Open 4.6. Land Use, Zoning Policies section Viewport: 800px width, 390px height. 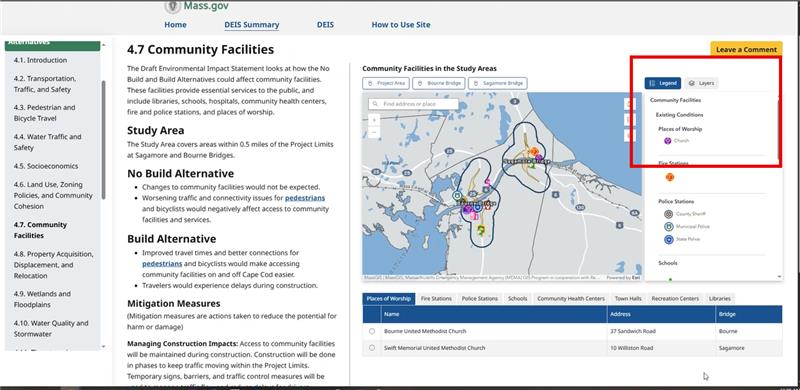click(x=53, y=196)
